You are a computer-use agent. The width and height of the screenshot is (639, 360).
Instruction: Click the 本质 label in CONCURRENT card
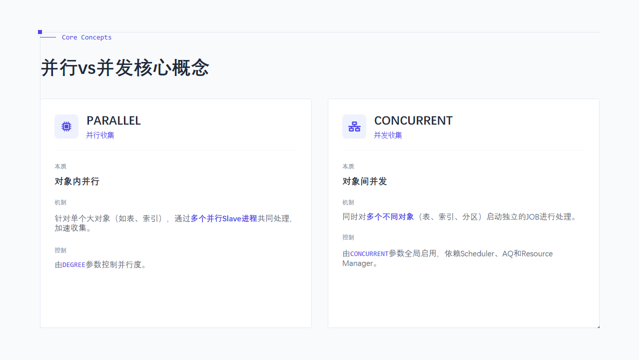coord(348,166)
